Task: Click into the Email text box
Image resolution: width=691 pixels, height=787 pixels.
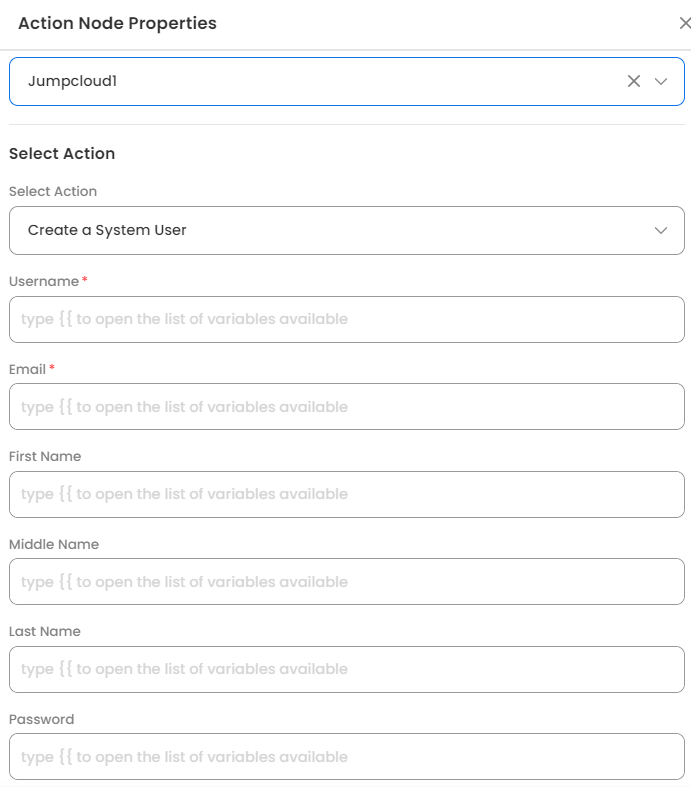Action: click(346, 407)
